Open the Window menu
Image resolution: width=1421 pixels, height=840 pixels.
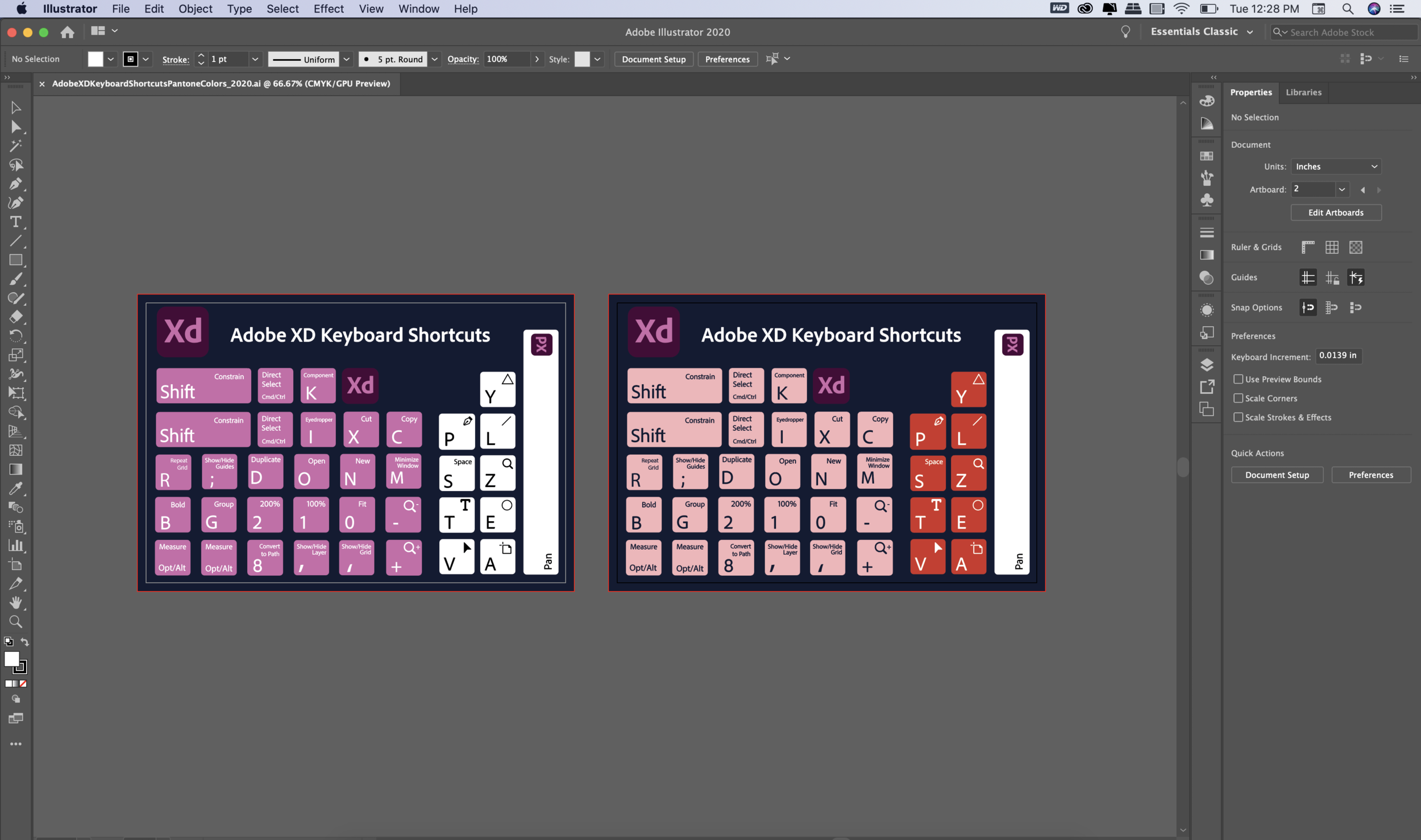[418, 9]
